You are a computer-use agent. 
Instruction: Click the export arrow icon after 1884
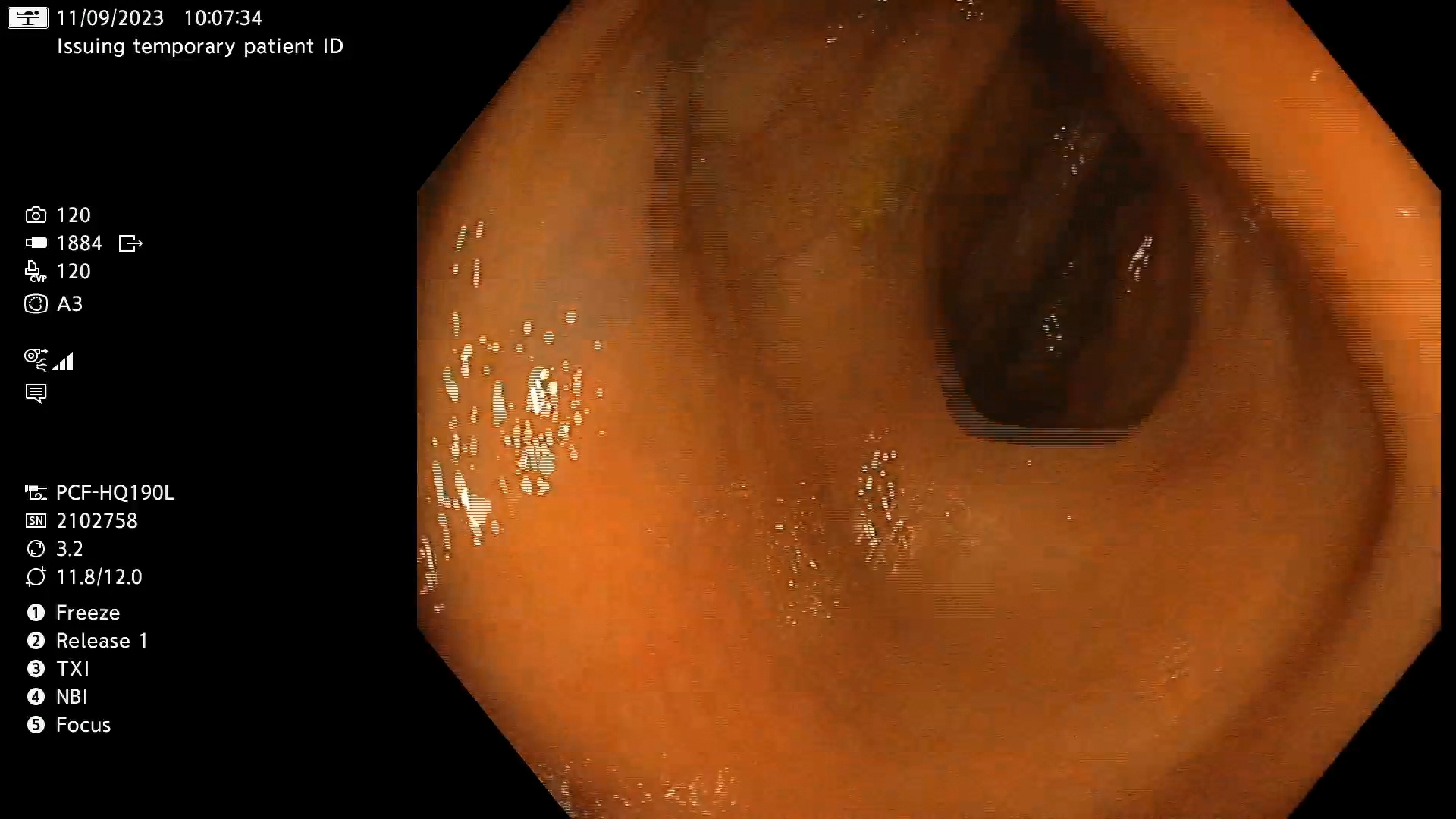pos(130,243)
